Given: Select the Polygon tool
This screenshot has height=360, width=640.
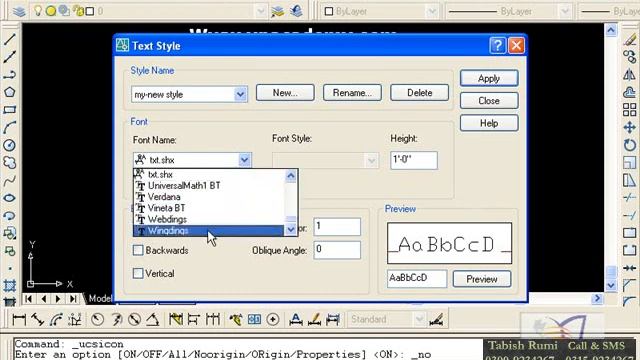Looking at the screenshot, I should click(x=9, y=92).
